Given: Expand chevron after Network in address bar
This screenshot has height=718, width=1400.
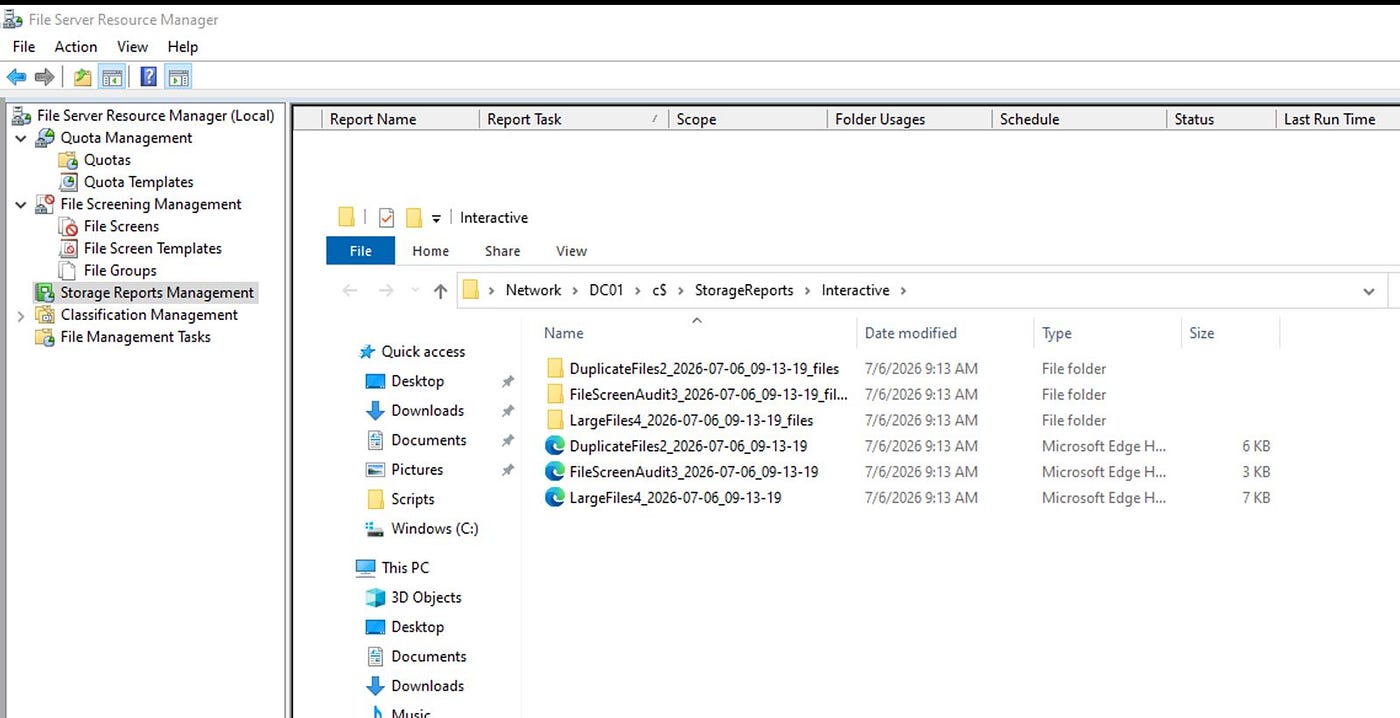Looking at the screenshot, I should pyautogui.click(x=576, y=291).
